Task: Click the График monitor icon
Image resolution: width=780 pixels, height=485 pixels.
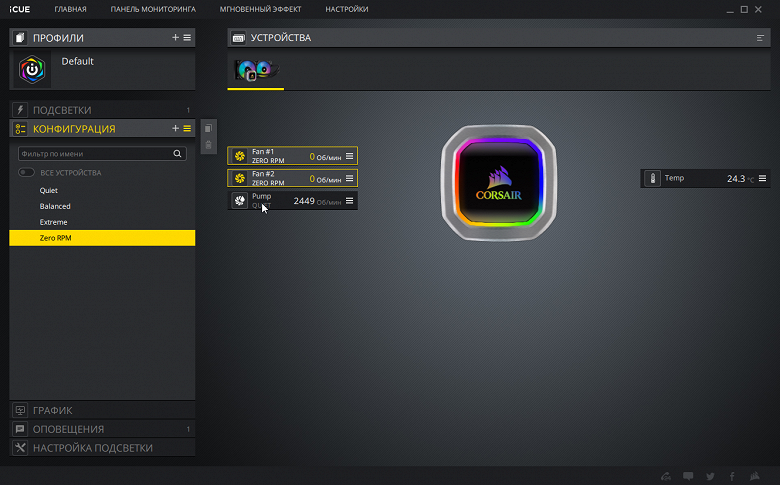Action: click(x=20, y=410)
